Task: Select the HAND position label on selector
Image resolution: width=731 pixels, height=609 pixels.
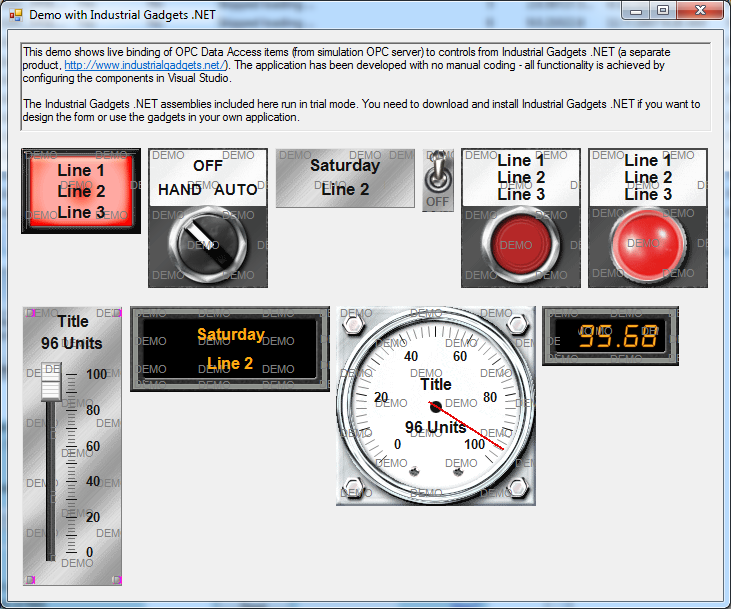Action: [179, 189]
